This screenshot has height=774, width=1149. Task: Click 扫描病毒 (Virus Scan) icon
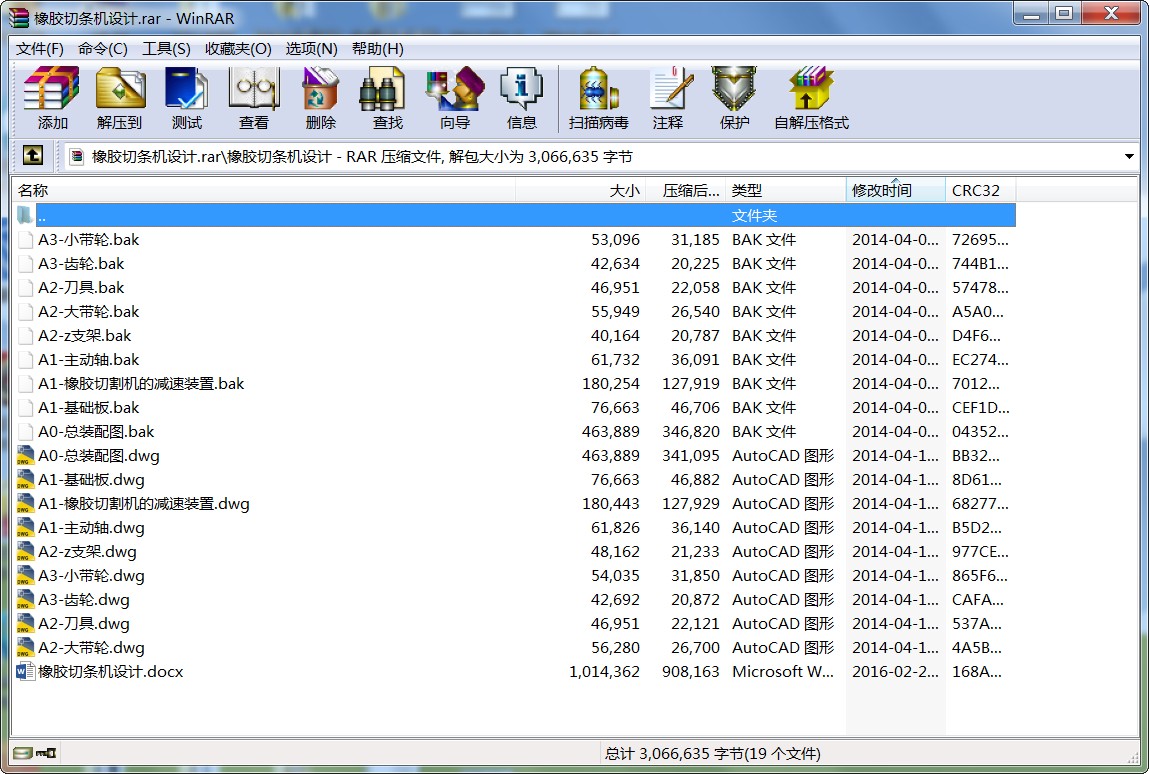point(598,98)
